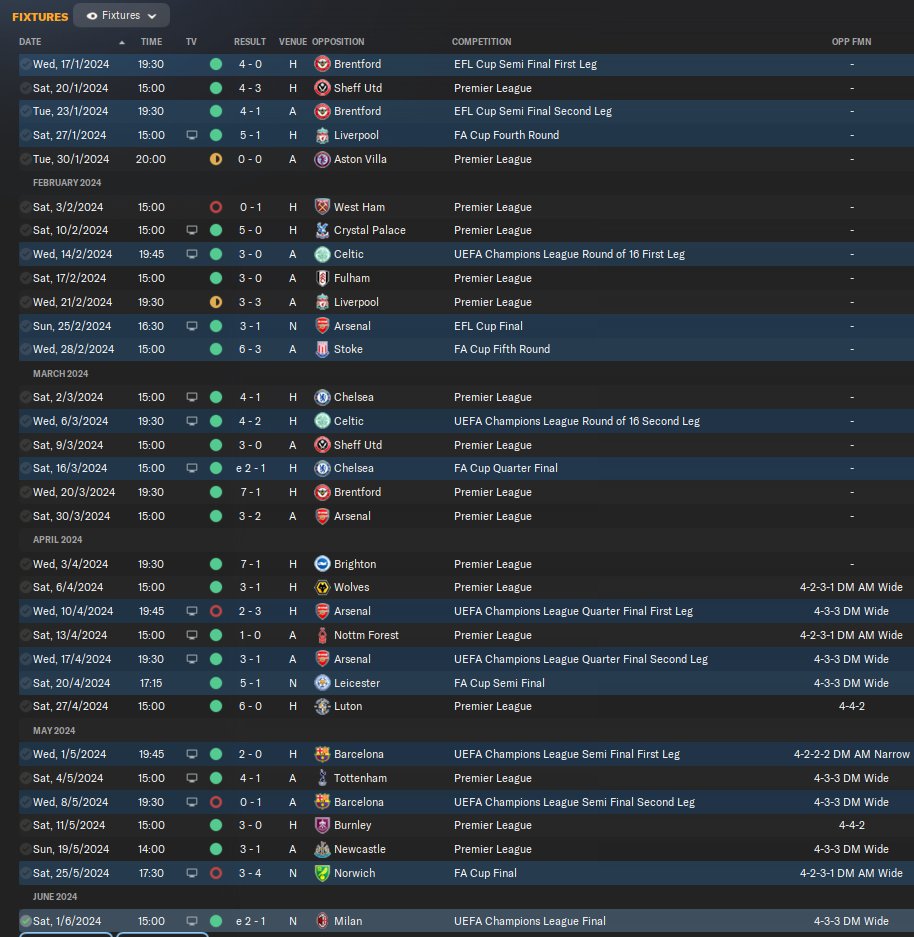Click Brighton club badge

[322, 564]
